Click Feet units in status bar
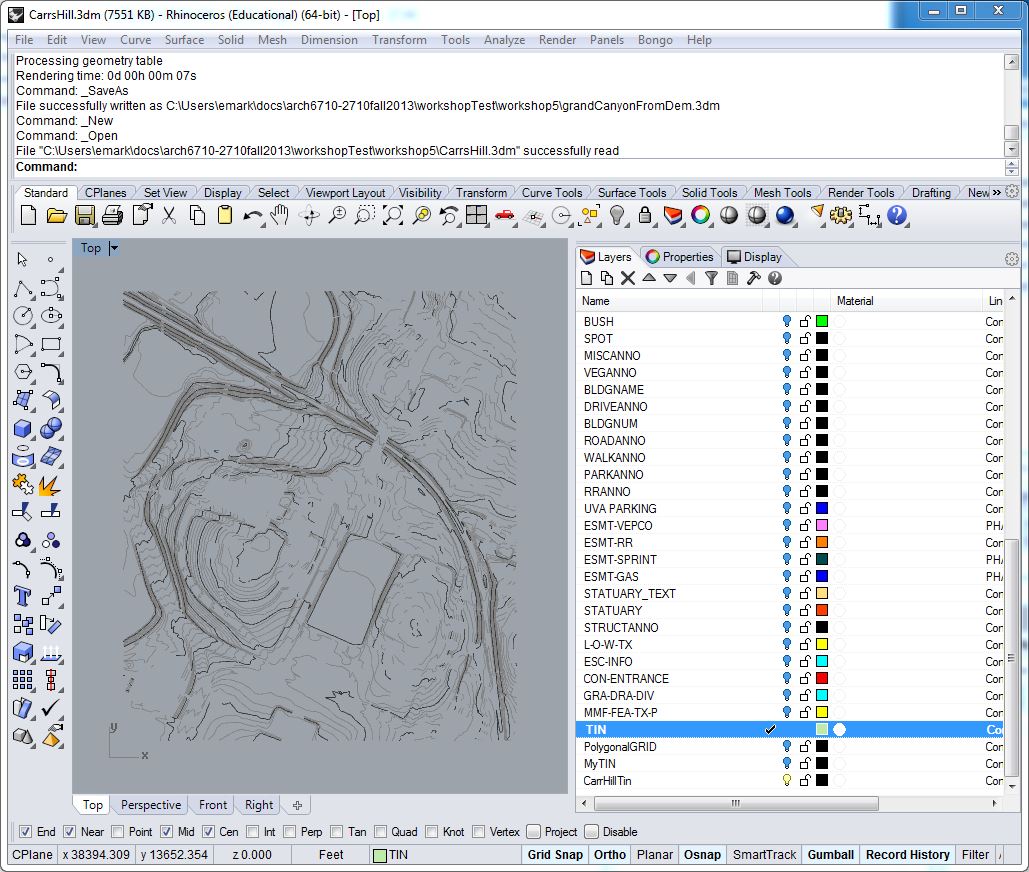This screenshot has width=1029, height=872. click(x=331, y=855)
